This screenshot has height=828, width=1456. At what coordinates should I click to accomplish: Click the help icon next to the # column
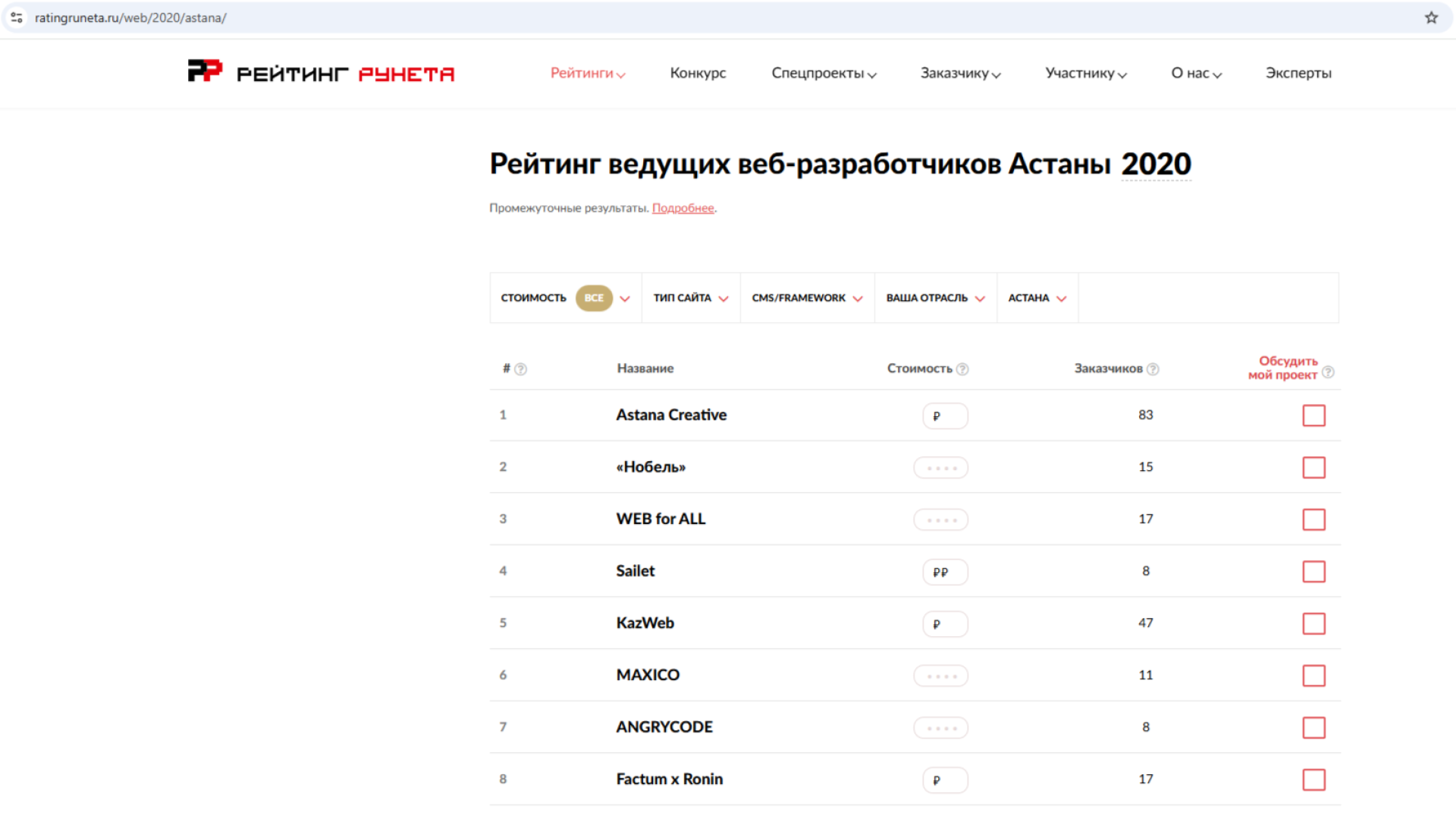522,369
